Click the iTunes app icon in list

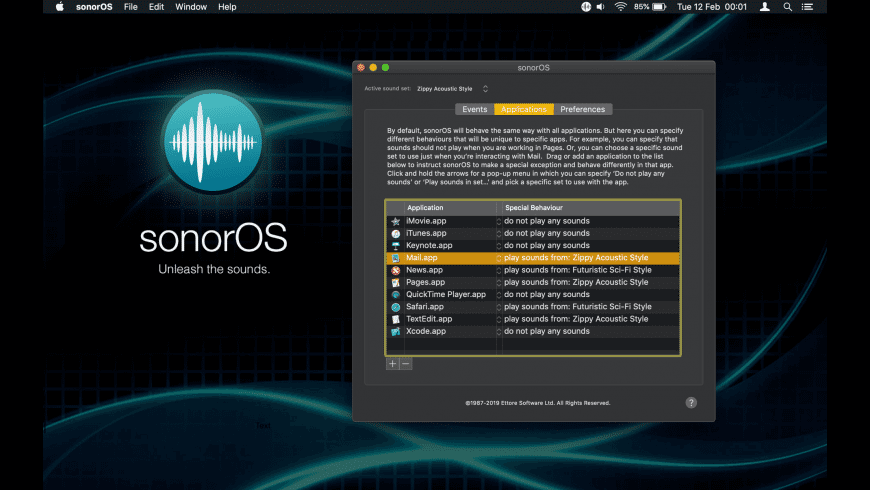396,233
